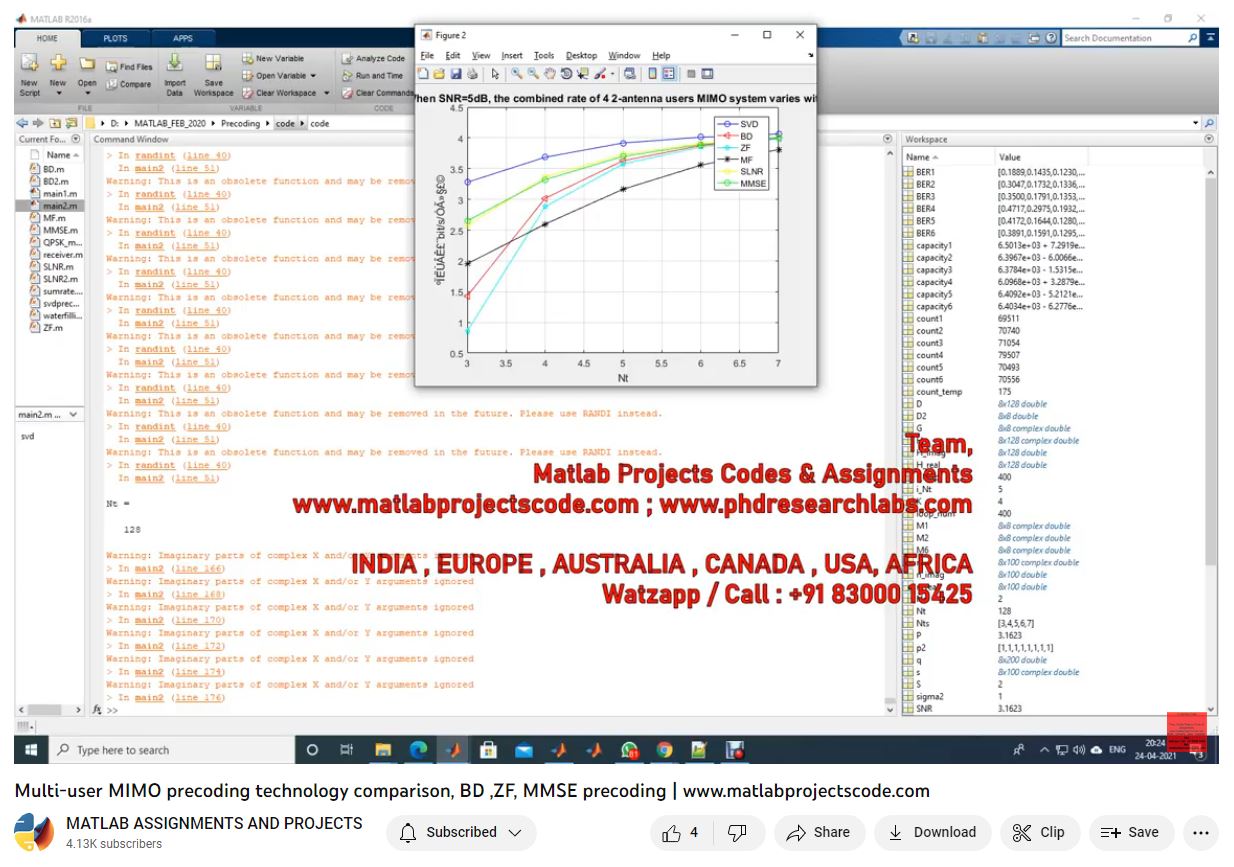Toggle the Edit Plot arrow tool

coord(495,74)
